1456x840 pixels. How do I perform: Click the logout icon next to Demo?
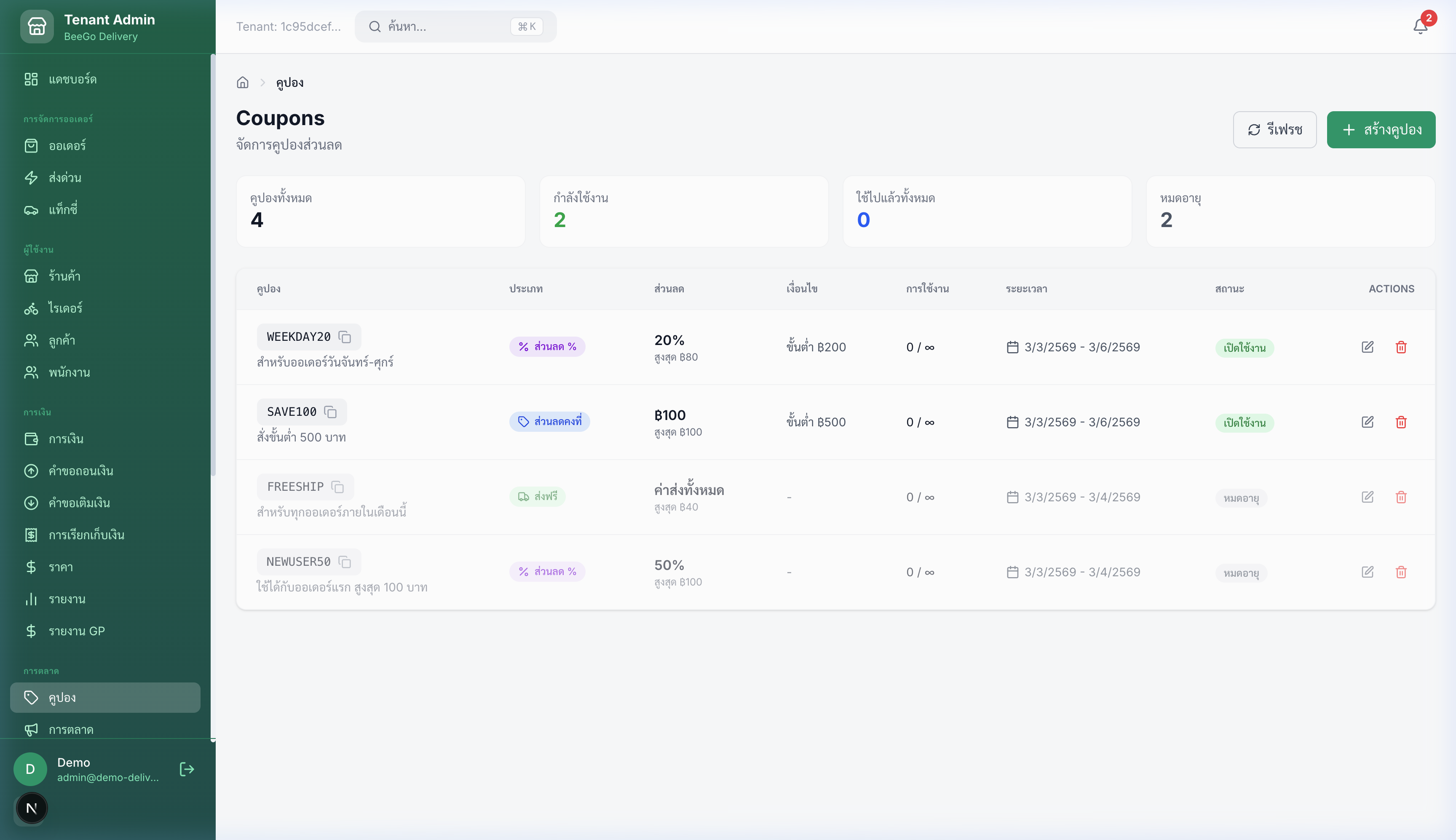pyautogui.click(x=187, y=769)
